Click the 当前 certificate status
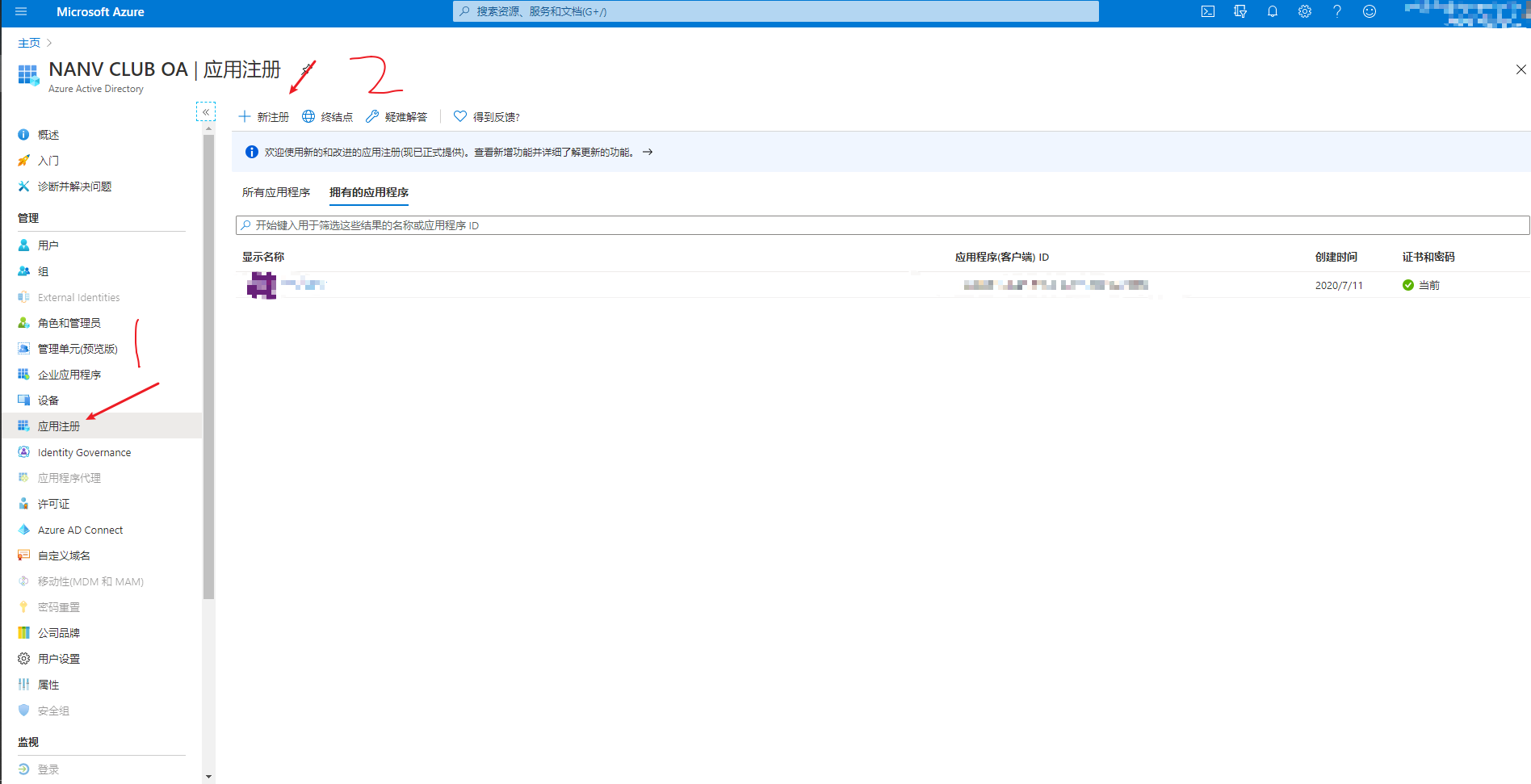 tap(1421, 285)
